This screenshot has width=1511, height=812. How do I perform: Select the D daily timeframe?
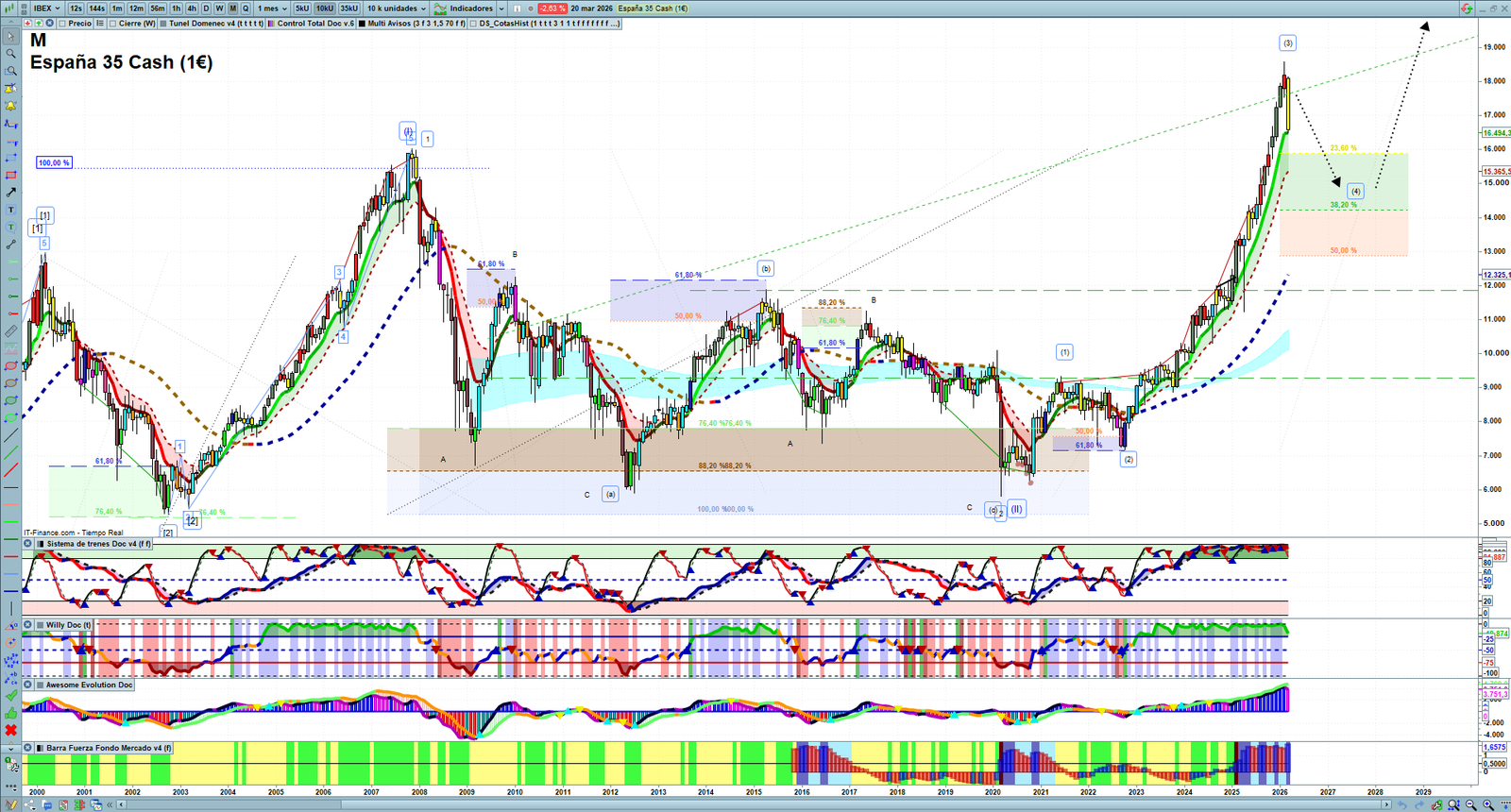[x=206, y=8]
